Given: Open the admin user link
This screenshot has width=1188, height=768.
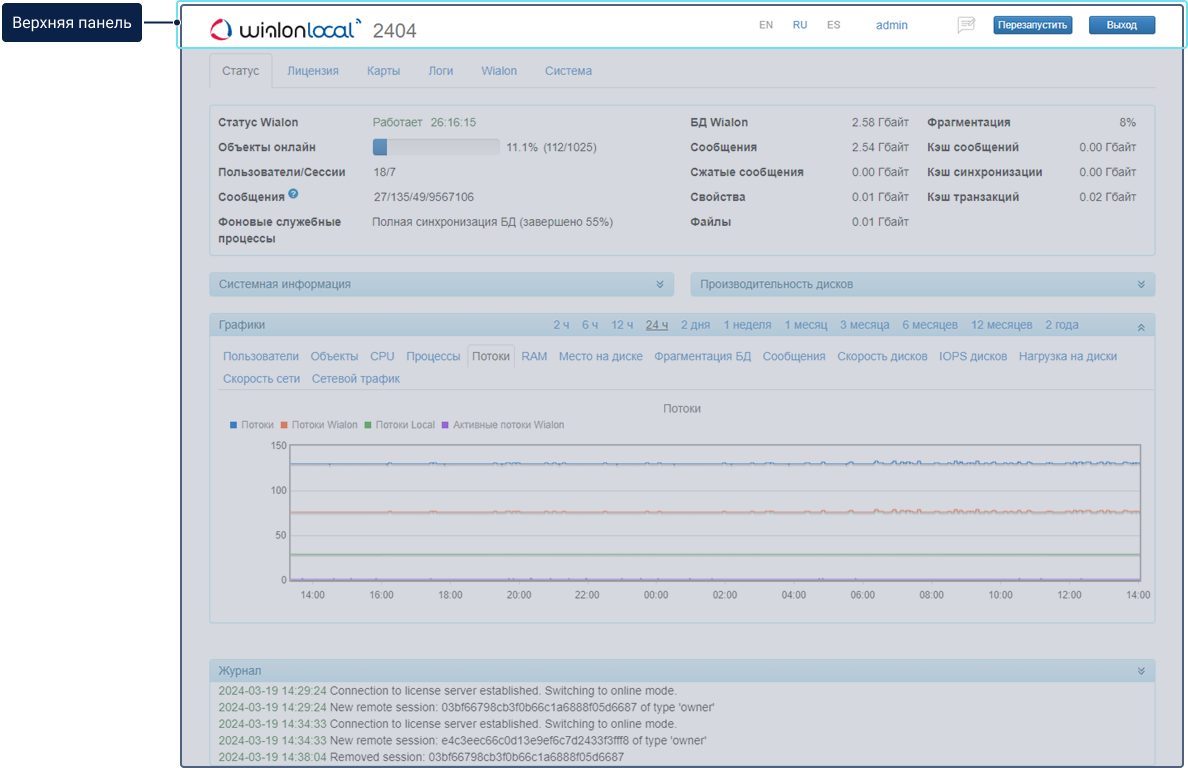Looking at the screenshot, I should coord(891,25).
